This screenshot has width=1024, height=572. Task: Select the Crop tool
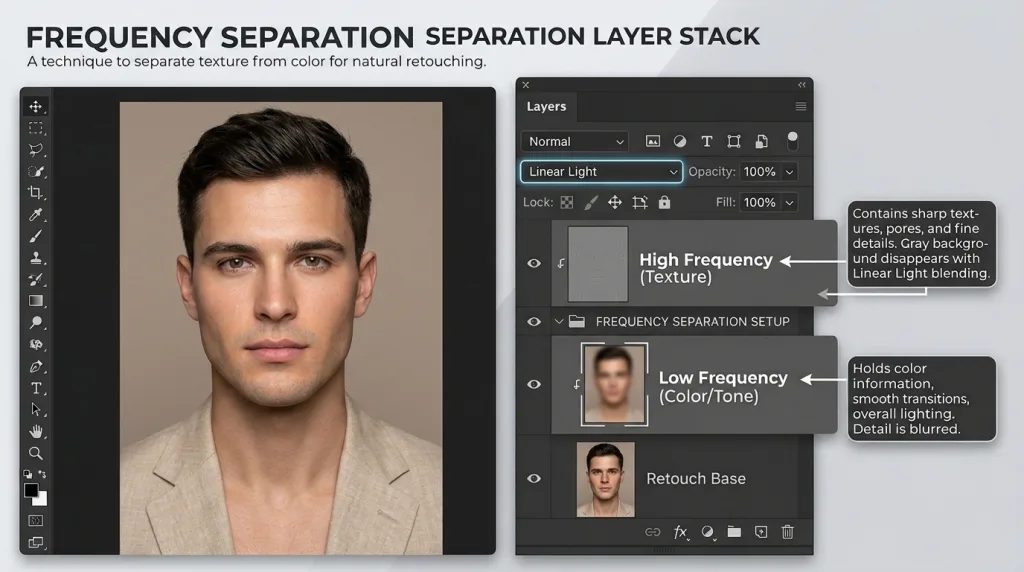tap(35, 193)
